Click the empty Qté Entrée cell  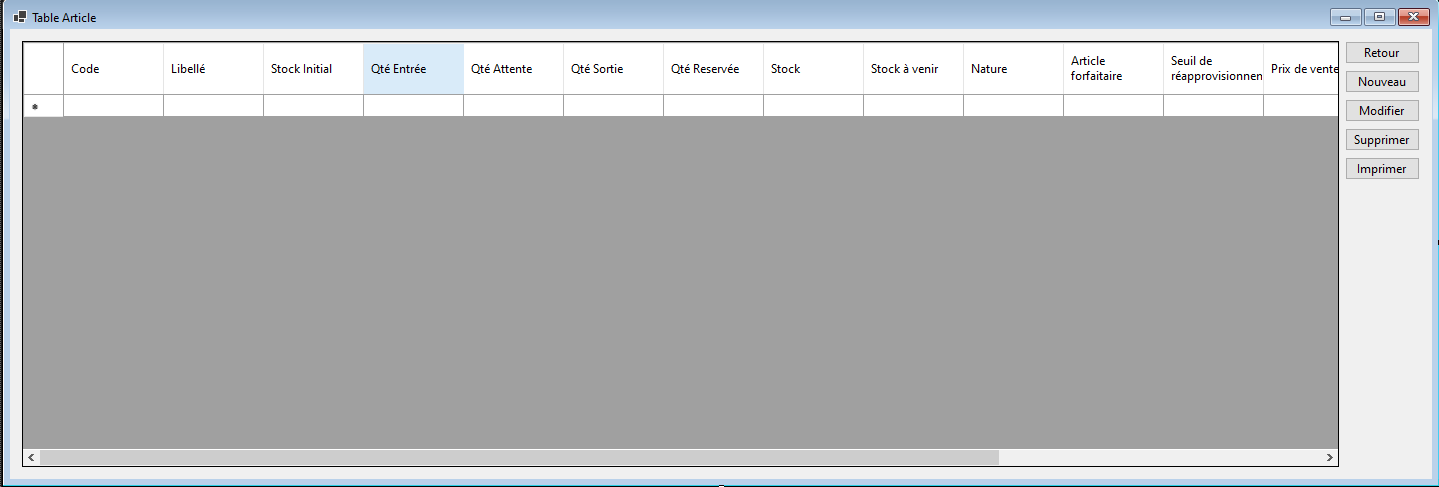413,106
